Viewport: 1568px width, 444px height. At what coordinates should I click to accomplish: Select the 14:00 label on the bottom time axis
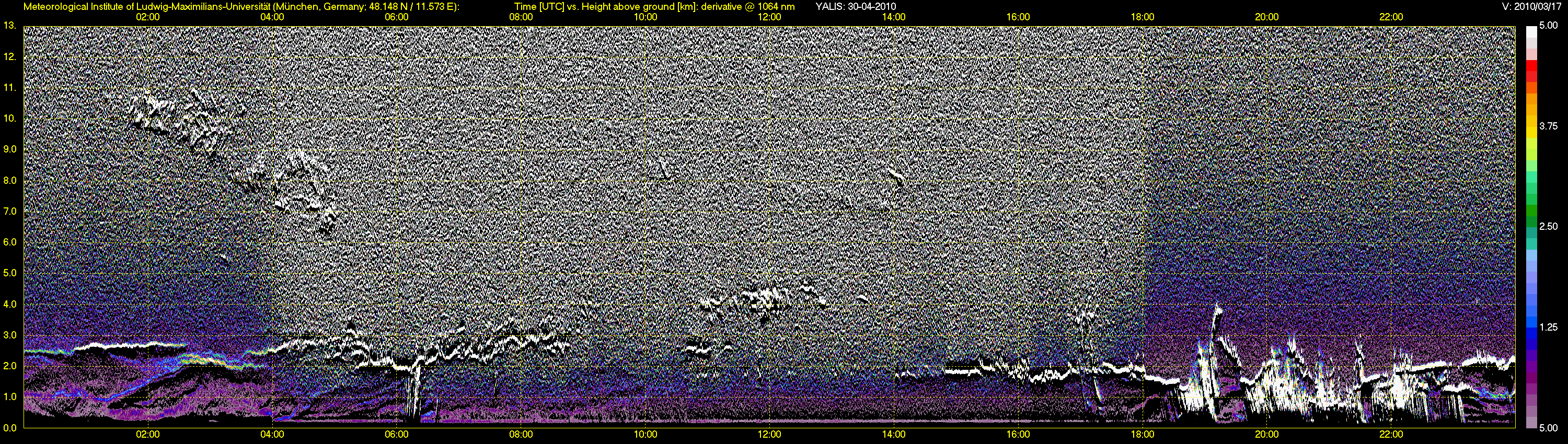[894, 434]
